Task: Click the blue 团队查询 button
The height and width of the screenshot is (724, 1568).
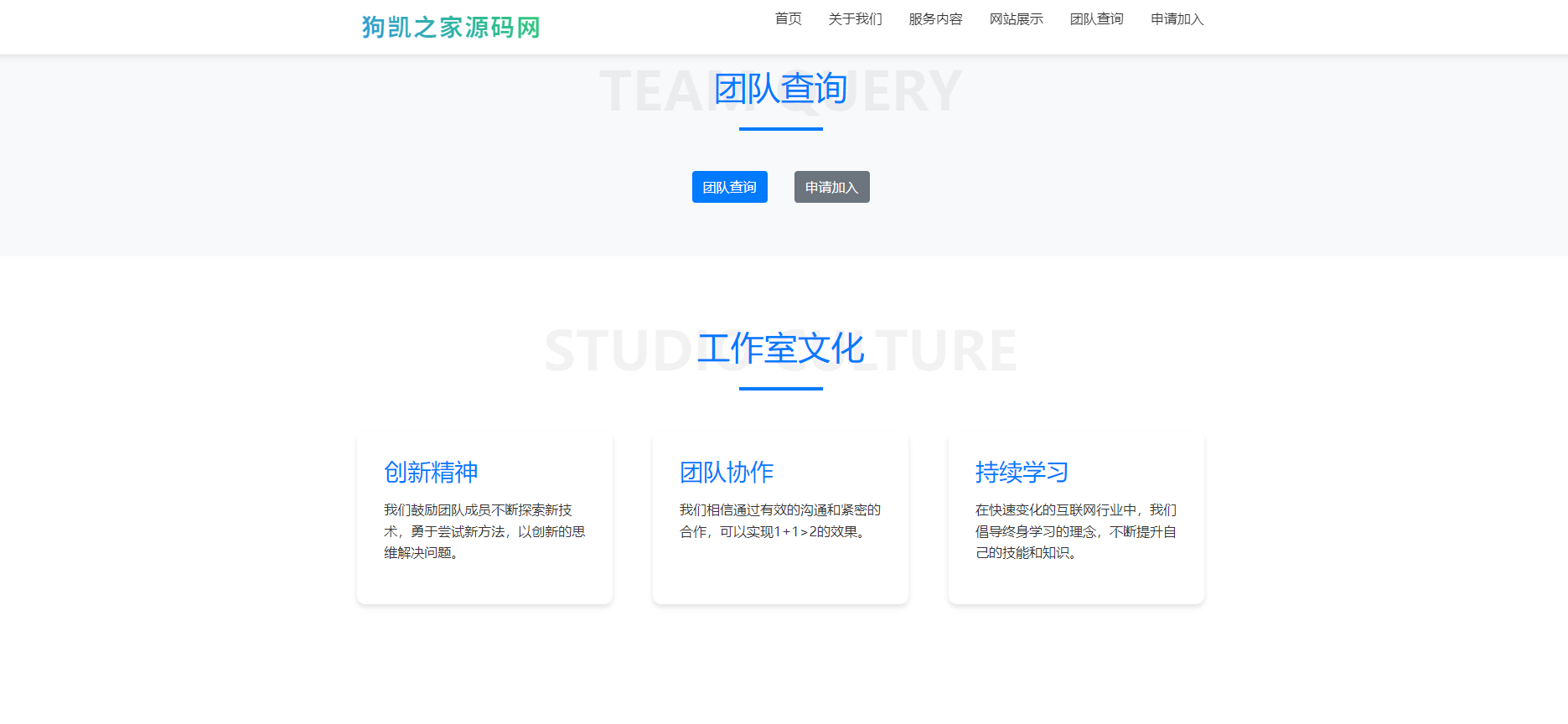Action: coord(730,187)
